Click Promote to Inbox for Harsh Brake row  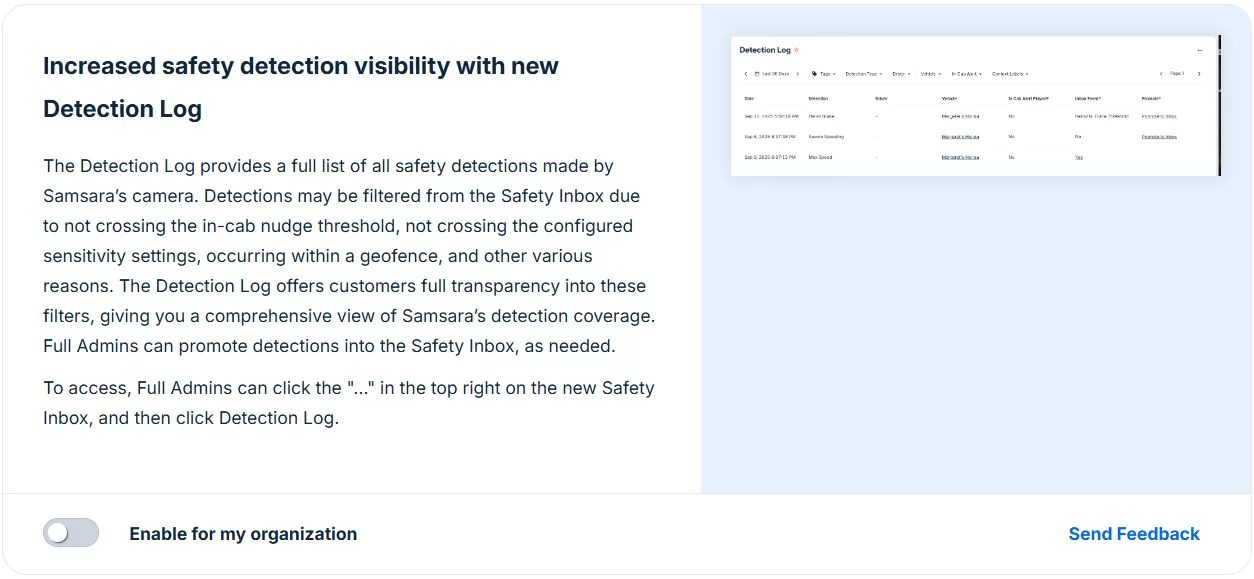coord(1159,116)
